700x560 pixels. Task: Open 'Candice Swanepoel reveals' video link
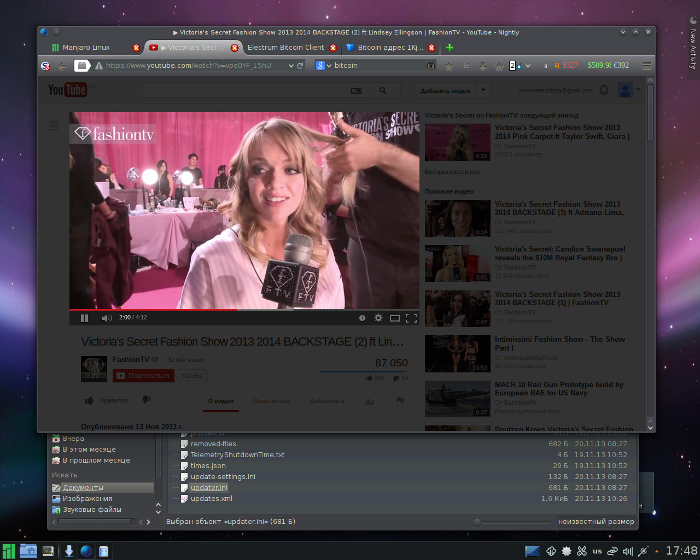[x=560, y=253]
